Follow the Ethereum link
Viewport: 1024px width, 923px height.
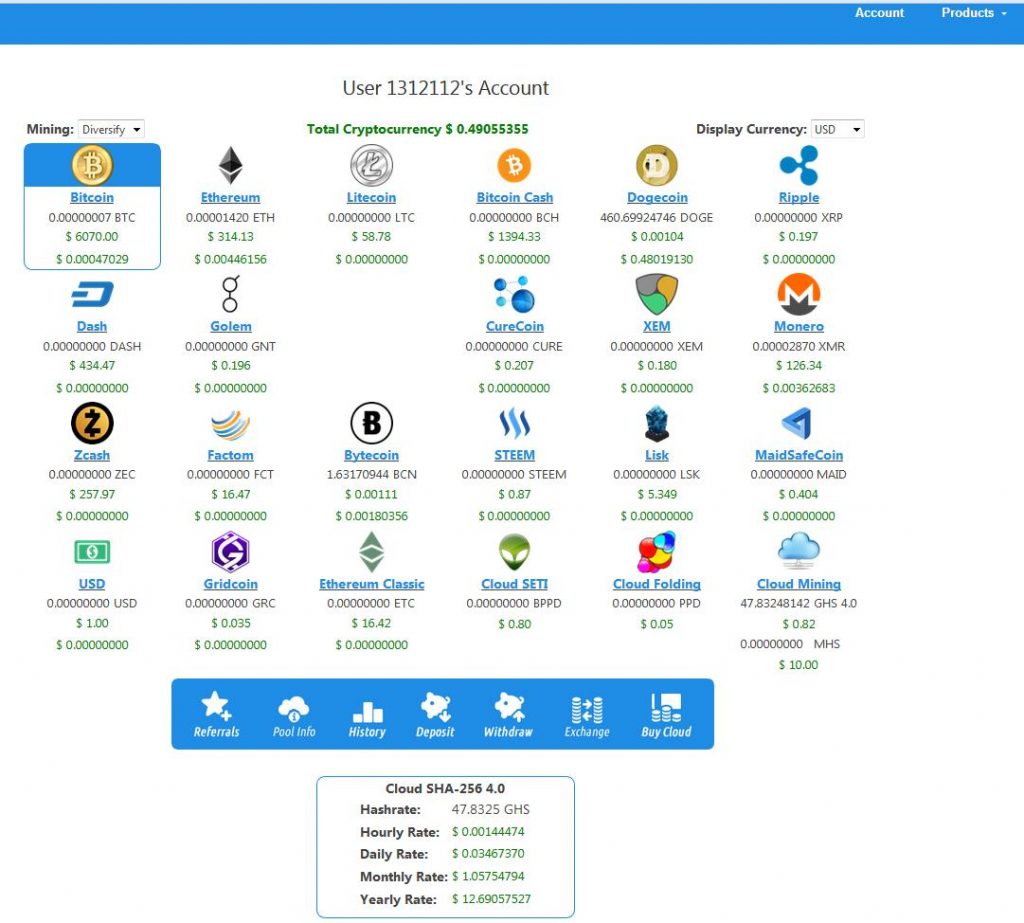pos(231,197)
